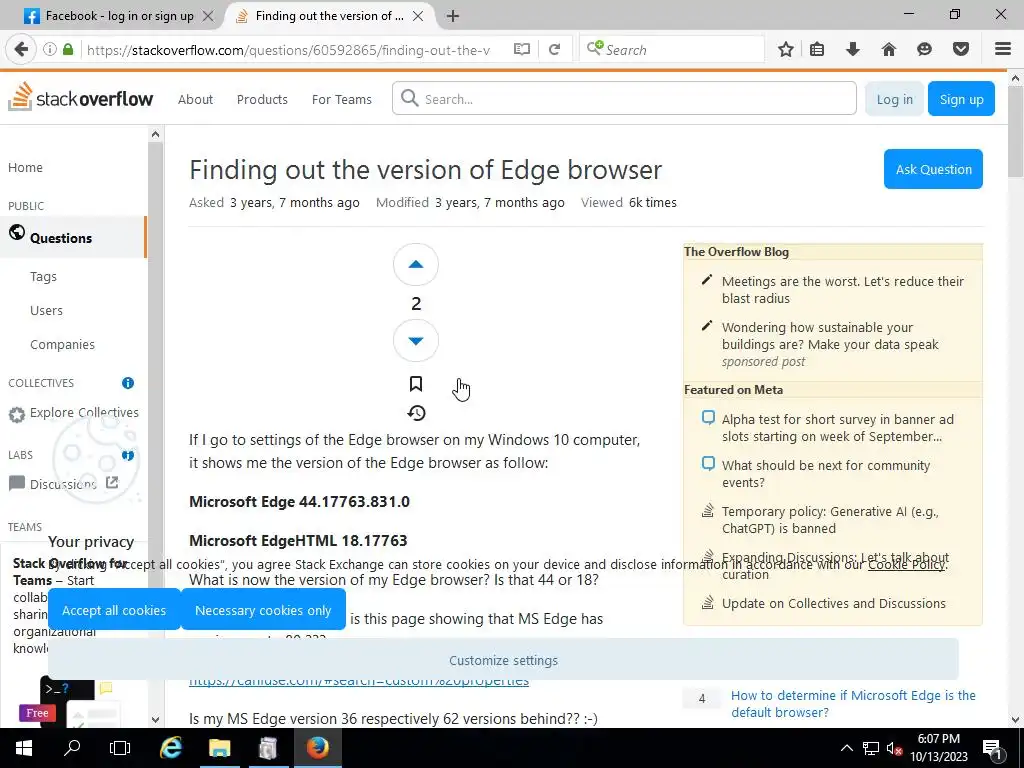
Task: Open Explore Collectives
Action: [84, 412]
